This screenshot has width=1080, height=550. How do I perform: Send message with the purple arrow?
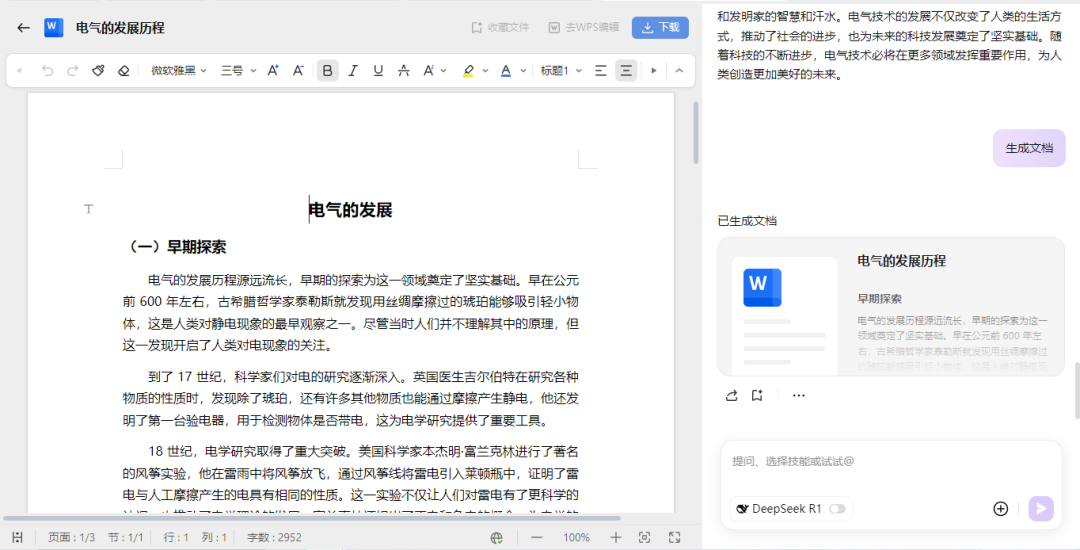pyautogui.click(x=1041, y=509)
